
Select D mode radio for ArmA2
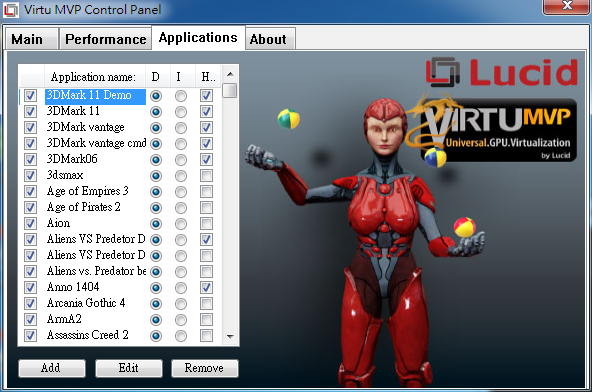[156, 320]
